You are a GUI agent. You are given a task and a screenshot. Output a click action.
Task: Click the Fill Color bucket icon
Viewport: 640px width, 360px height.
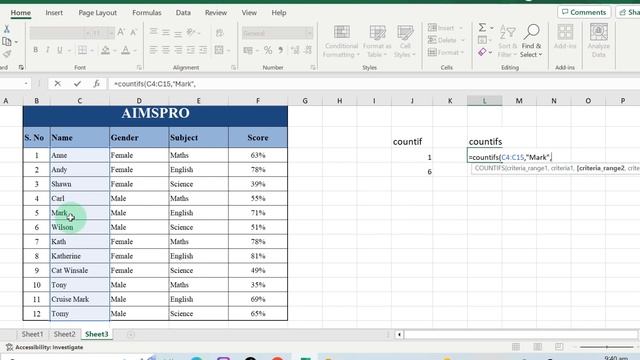click(105, 50)
